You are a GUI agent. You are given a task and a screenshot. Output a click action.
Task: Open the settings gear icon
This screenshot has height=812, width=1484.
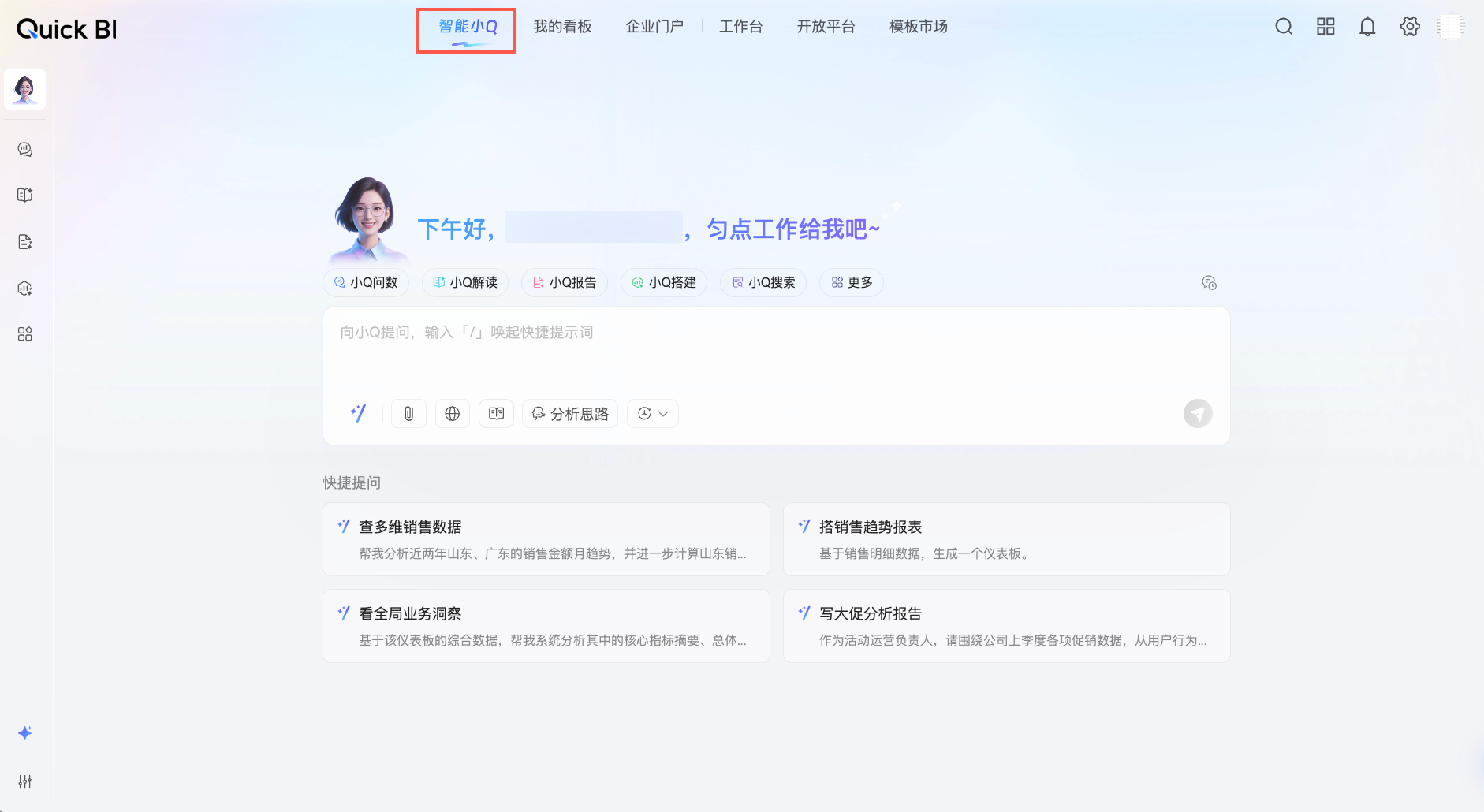[x=1410, y=27]
